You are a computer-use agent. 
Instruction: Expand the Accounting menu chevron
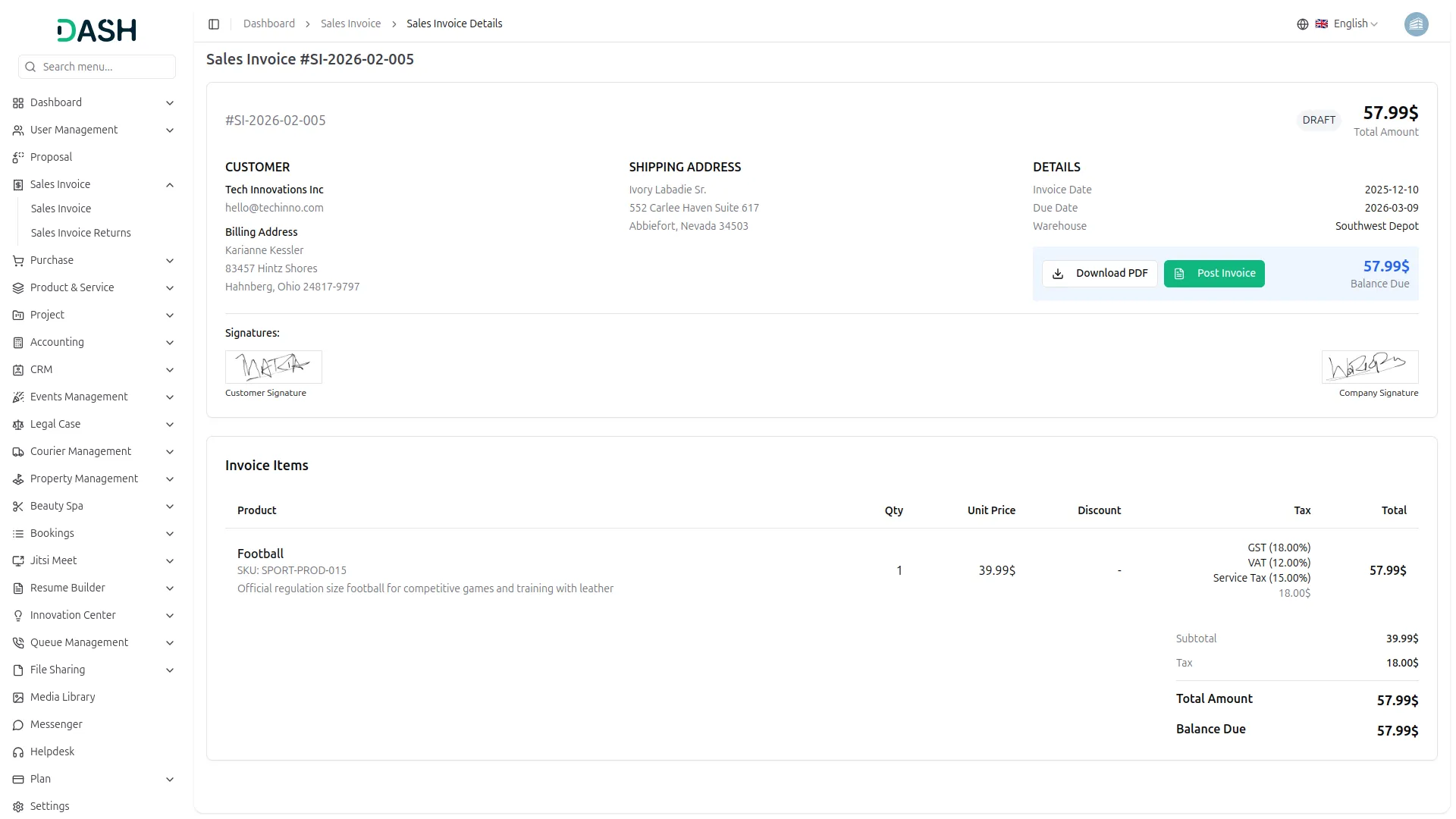(170, 343)
